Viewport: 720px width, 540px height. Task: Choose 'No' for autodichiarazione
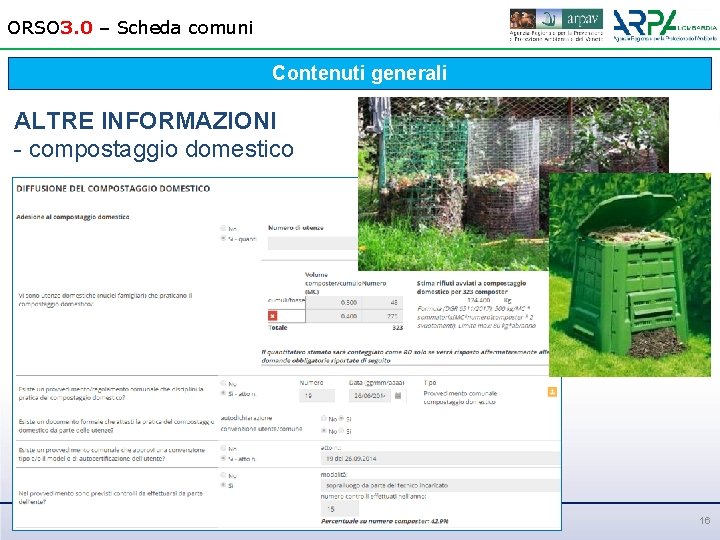(324, 418)
